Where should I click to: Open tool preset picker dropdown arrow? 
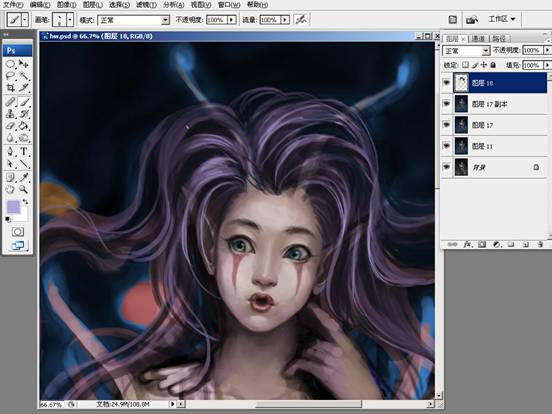25,20
